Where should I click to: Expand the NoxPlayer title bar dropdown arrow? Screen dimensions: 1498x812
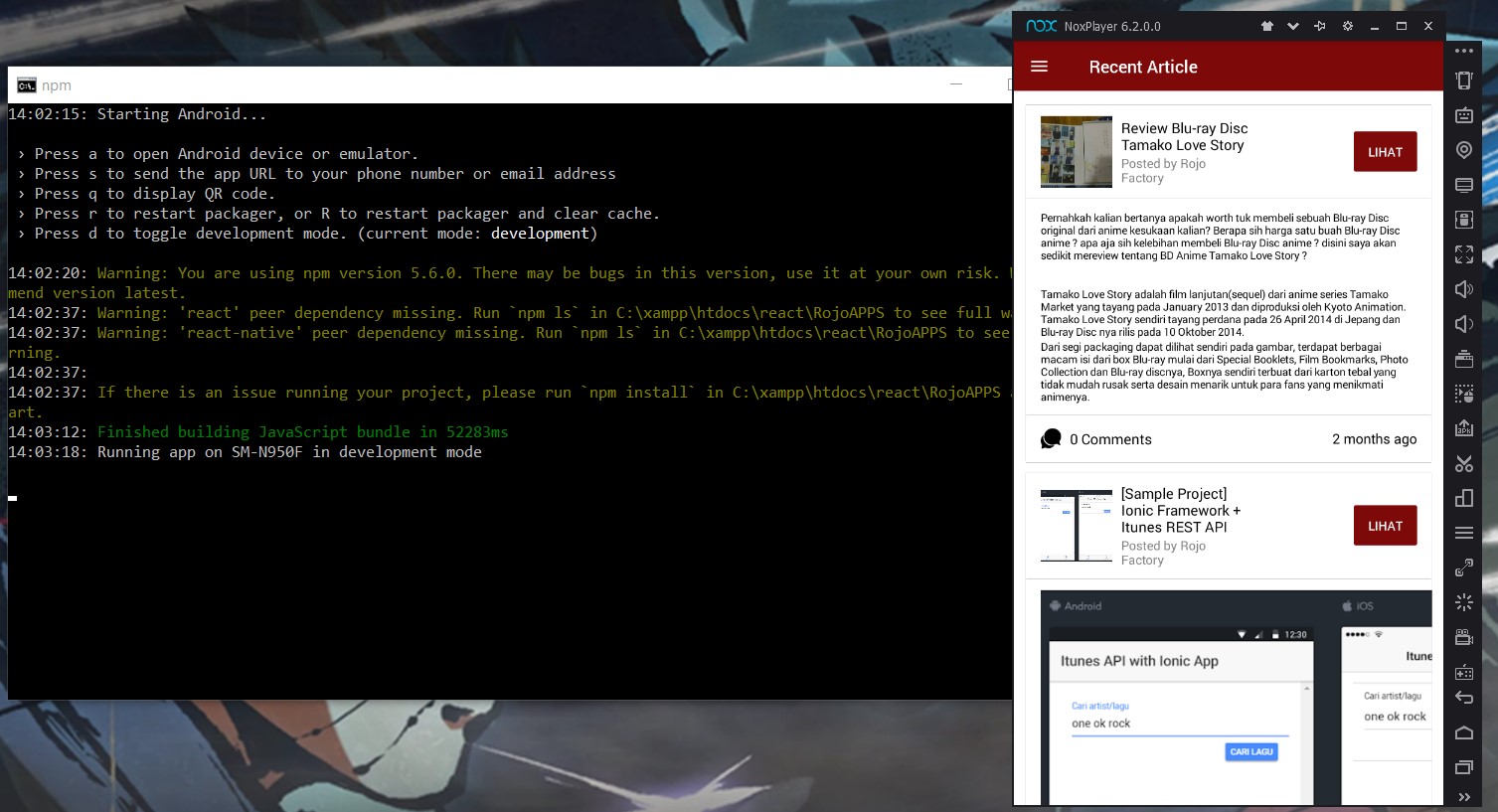(x=1293, y=26)
